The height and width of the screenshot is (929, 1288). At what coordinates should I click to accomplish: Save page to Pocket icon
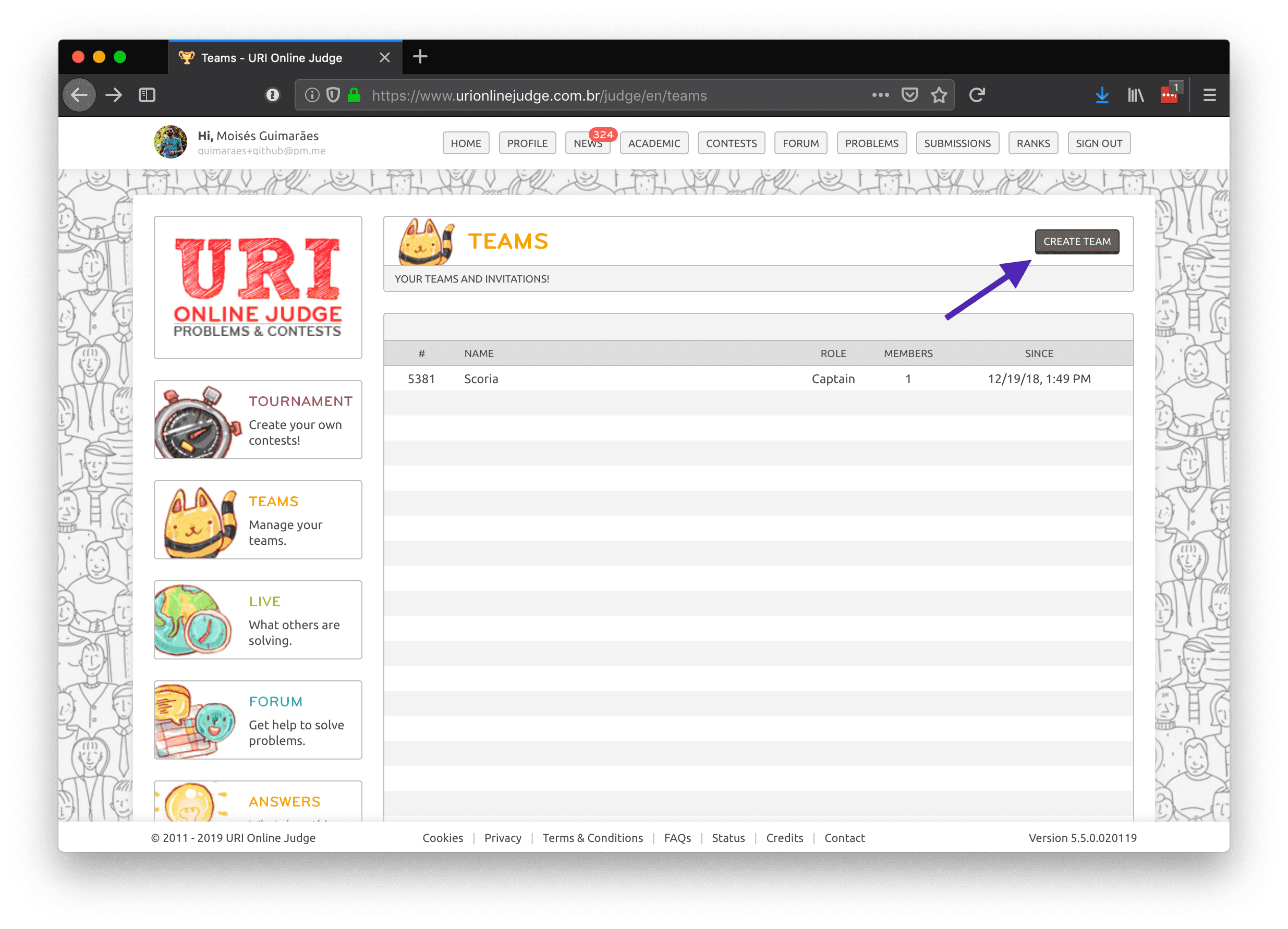pyautogui.click(x=910, y=95)
